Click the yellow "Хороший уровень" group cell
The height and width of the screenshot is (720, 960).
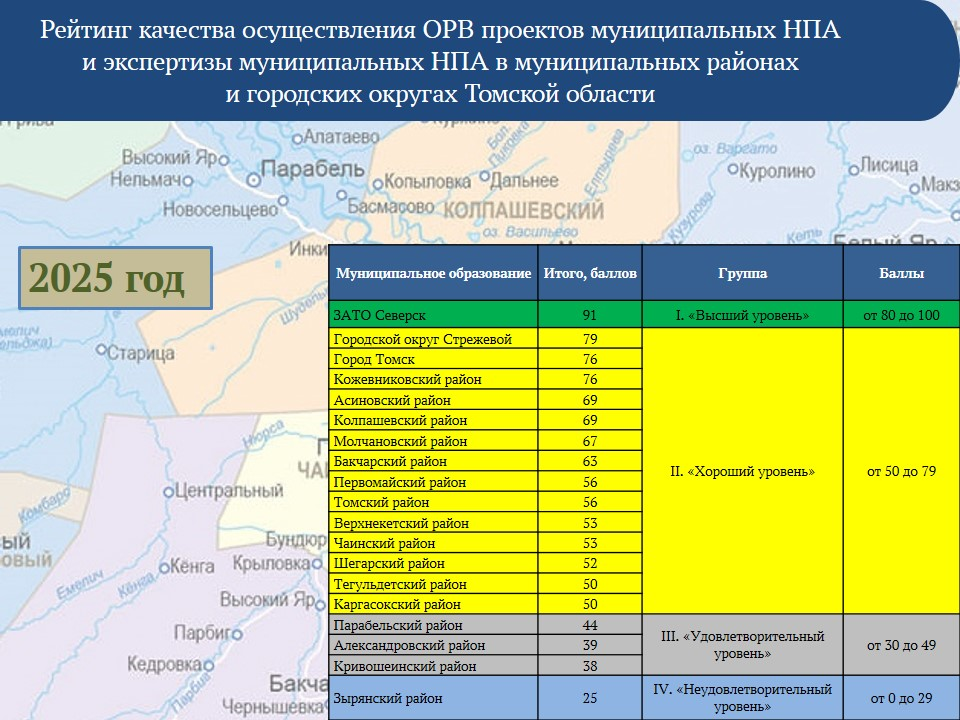tap(742, 471)
